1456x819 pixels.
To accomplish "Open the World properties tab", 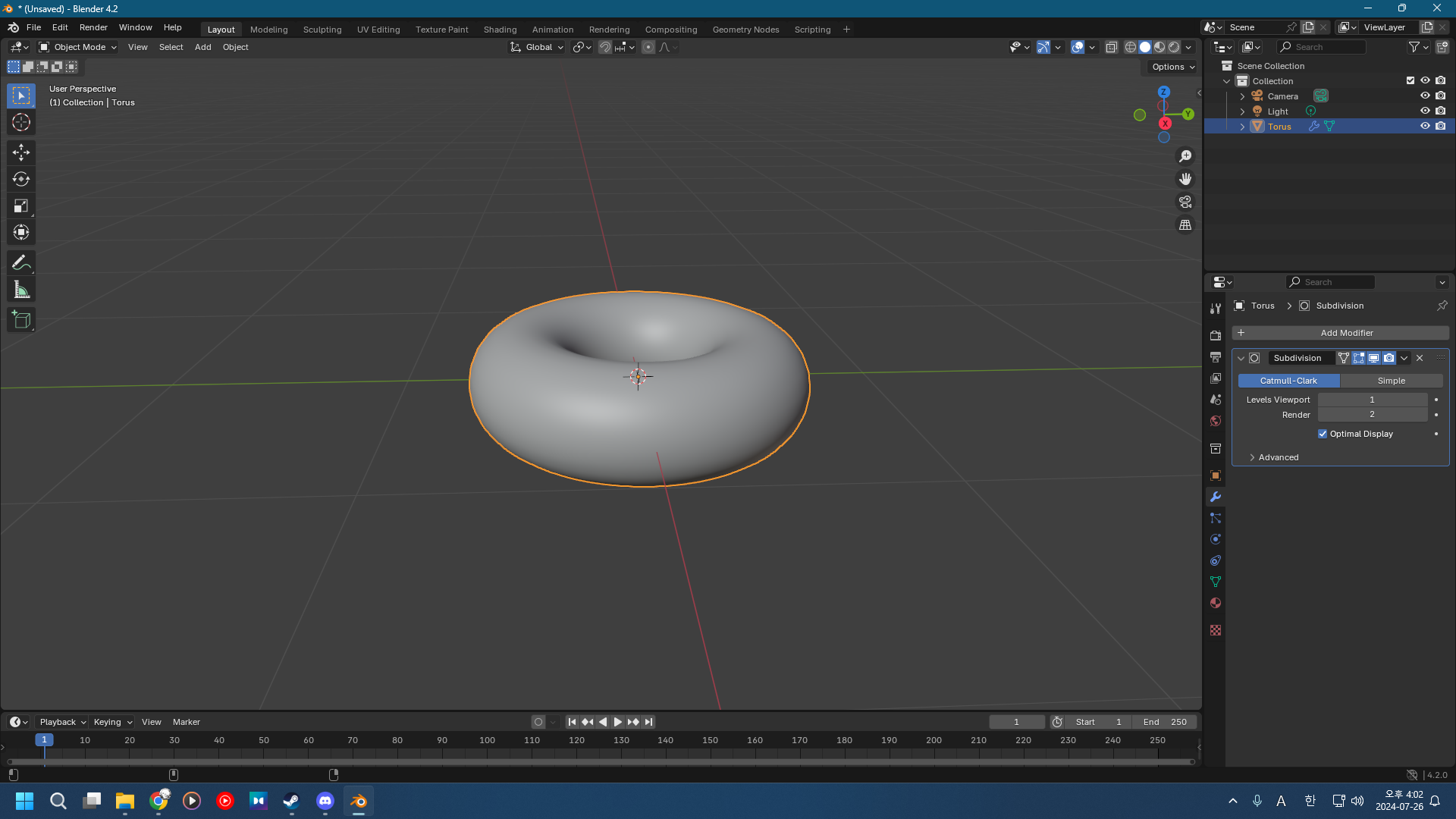I will (x=1216, y=420).
